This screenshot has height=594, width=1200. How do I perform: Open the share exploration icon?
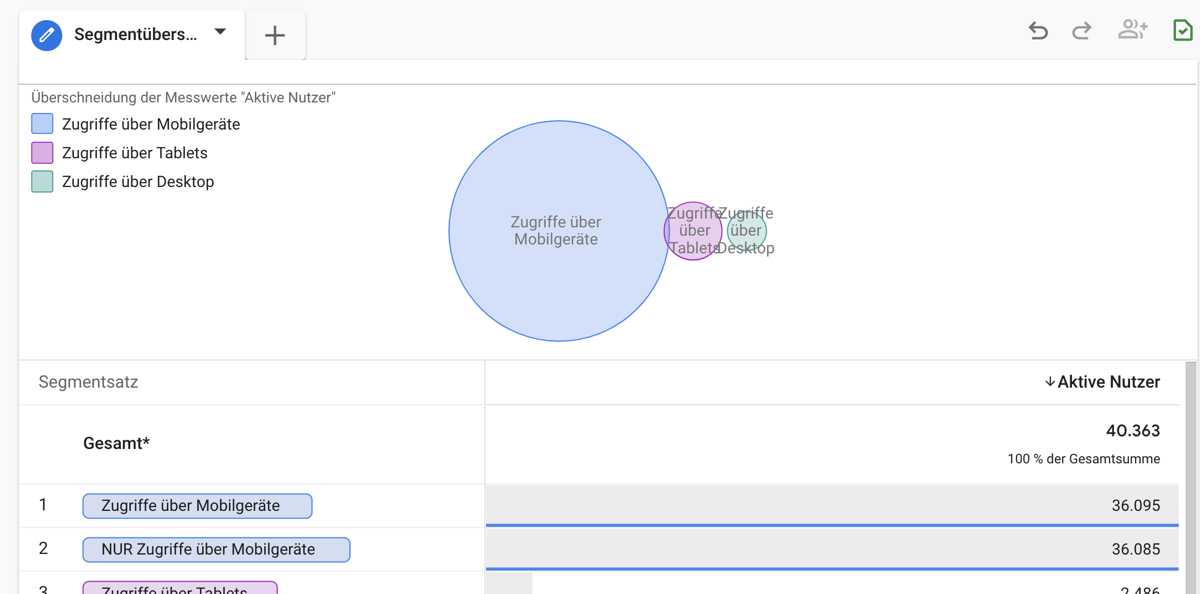[x=1133, y=31]
